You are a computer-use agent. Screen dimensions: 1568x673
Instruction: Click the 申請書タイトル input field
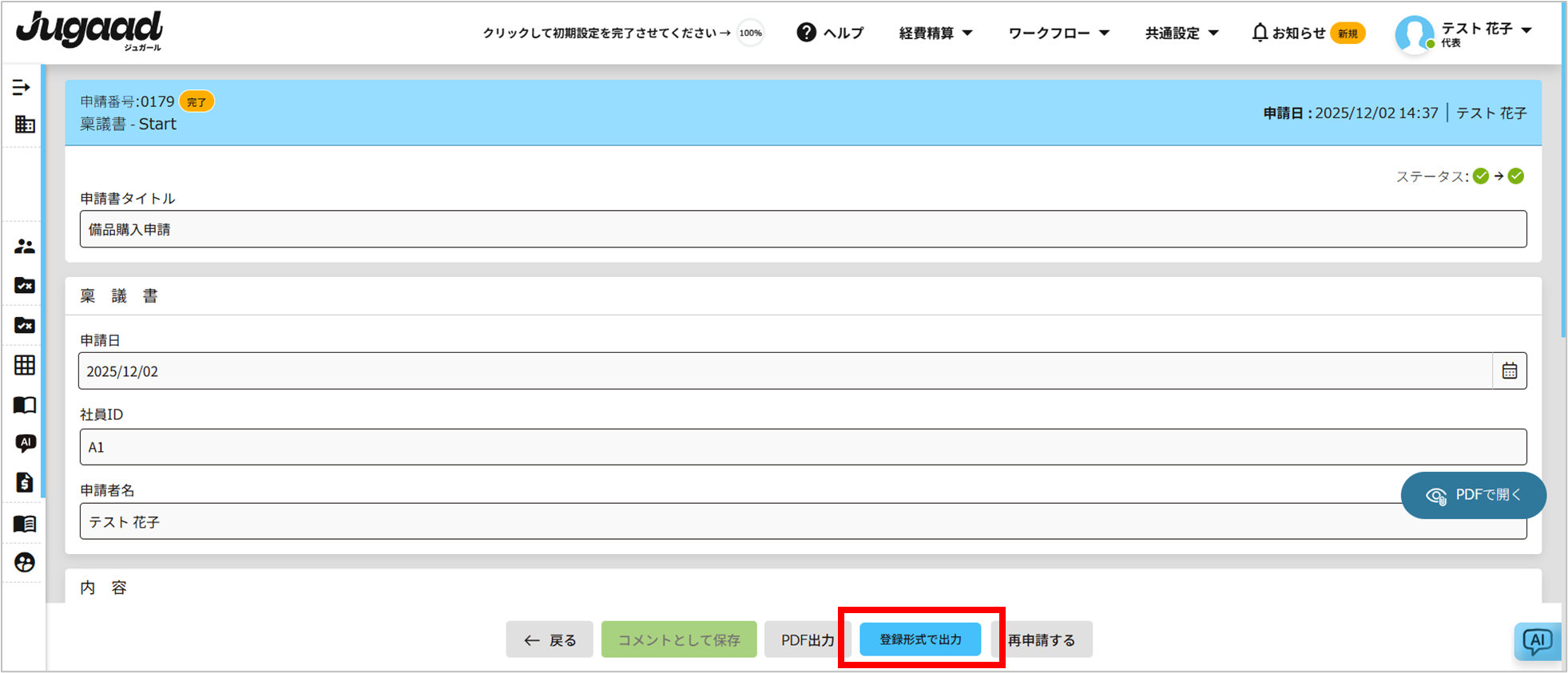(803, 229)
